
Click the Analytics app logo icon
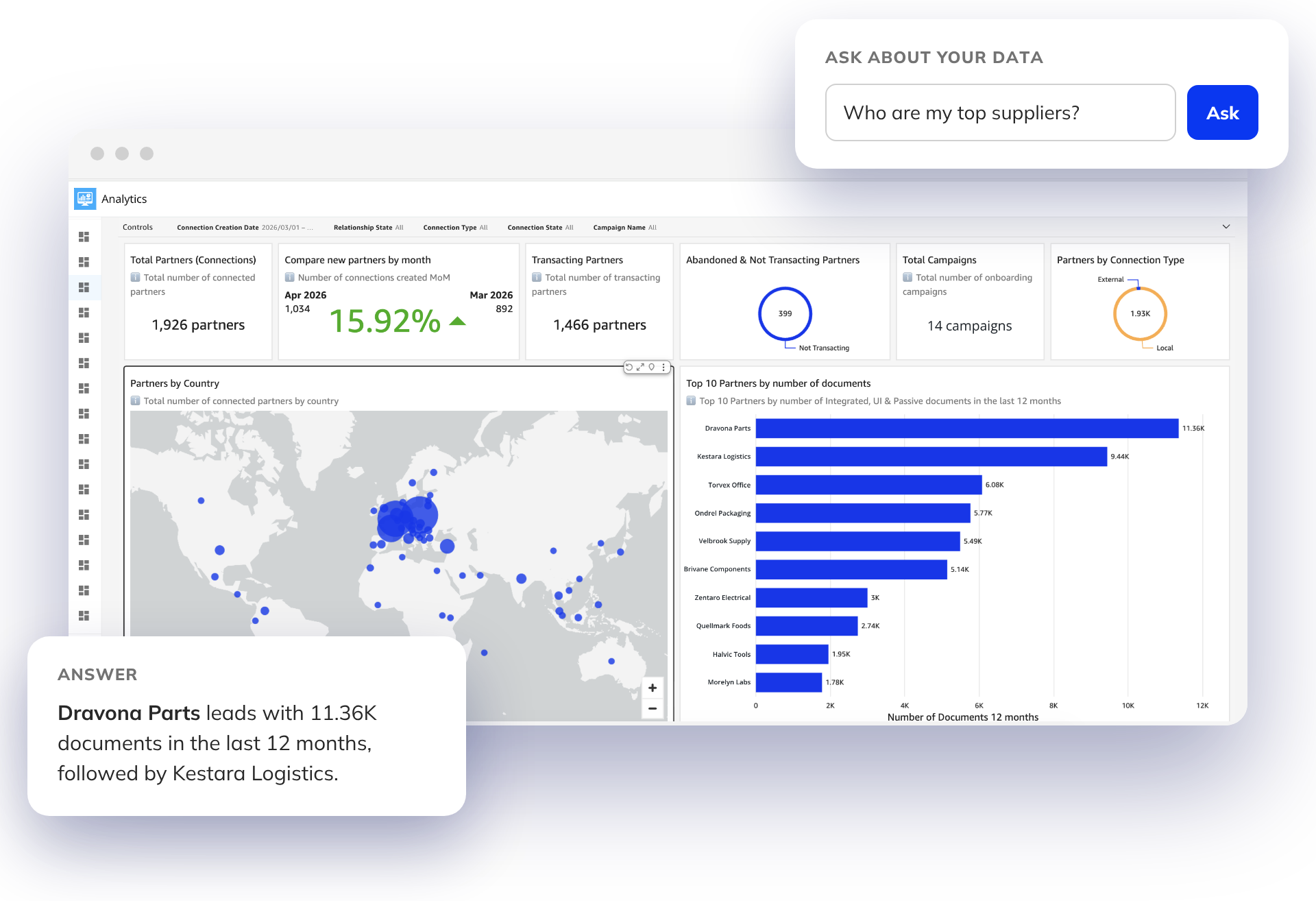(85, 199)
